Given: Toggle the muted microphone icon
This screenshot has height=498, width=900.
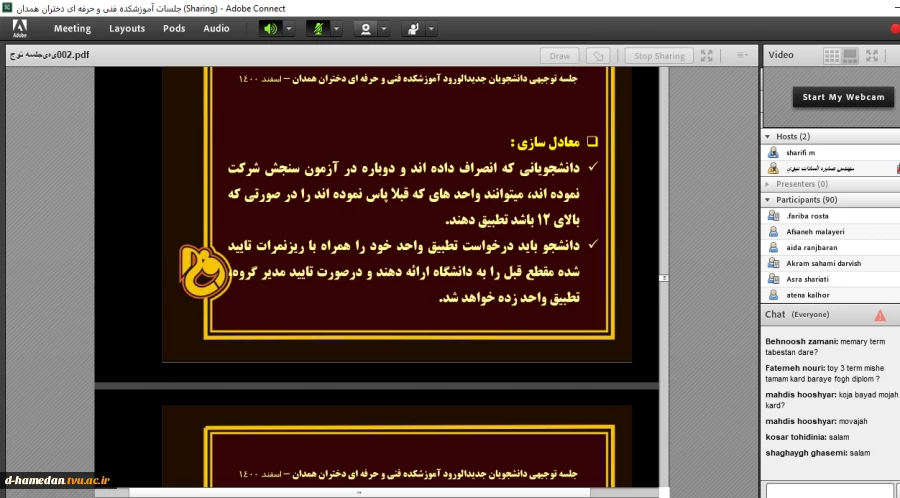Looking at the screenshot, I should 318,29.
